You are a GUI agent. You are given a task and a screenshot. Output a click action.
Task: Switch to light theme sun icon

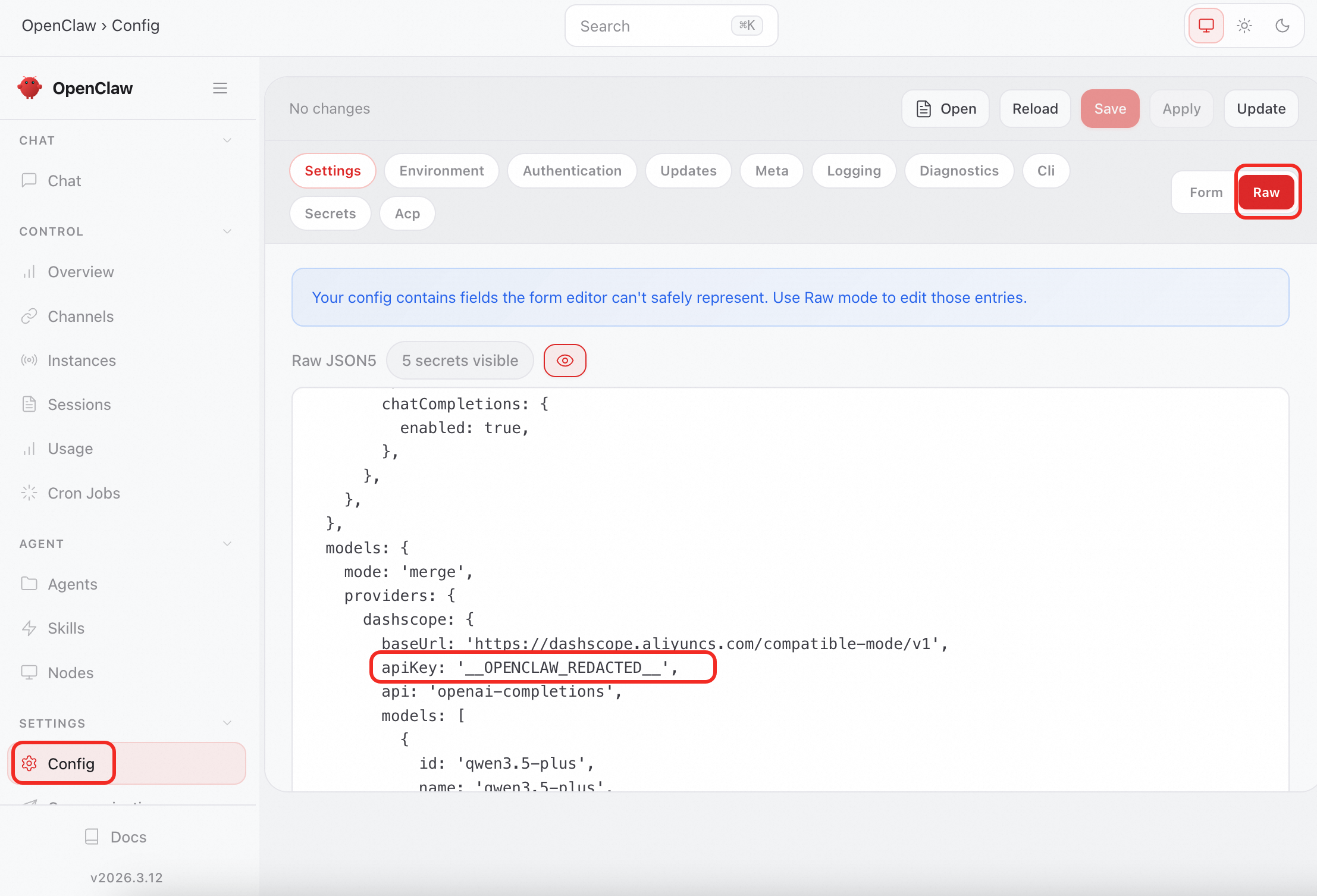tap(1244, 26)
